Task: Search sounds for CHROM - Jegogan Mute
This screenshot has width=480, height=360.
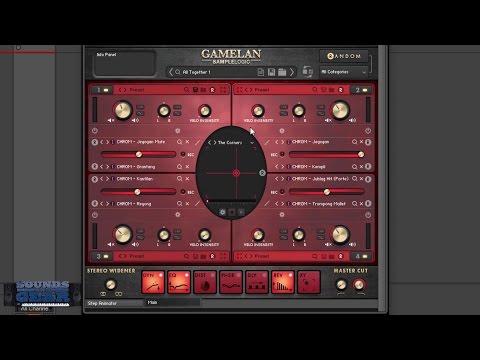Action: pyautogui.click(x=180, y=142)
